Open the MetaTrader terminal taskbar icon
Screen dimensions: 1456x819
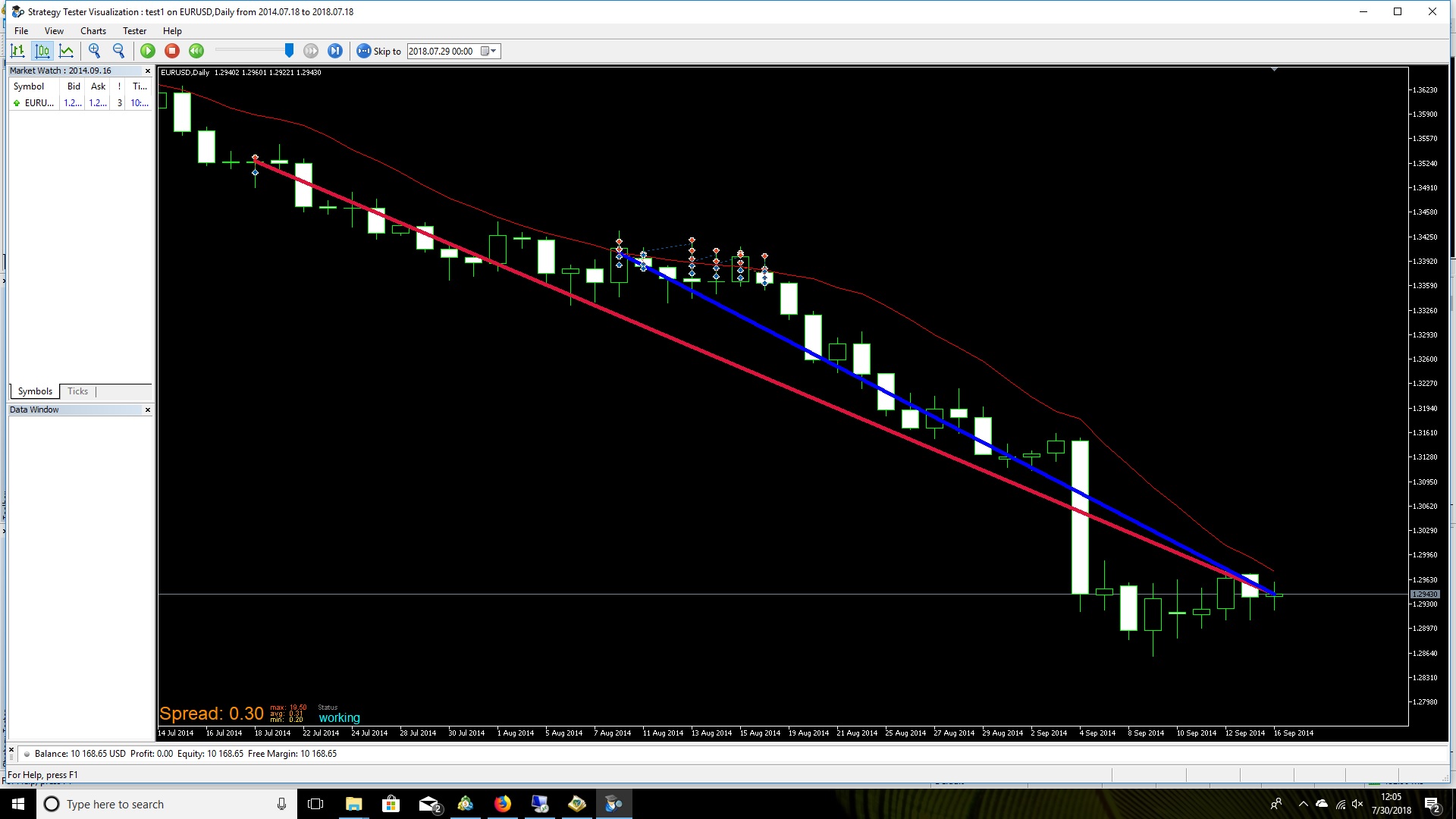point(466,804)
